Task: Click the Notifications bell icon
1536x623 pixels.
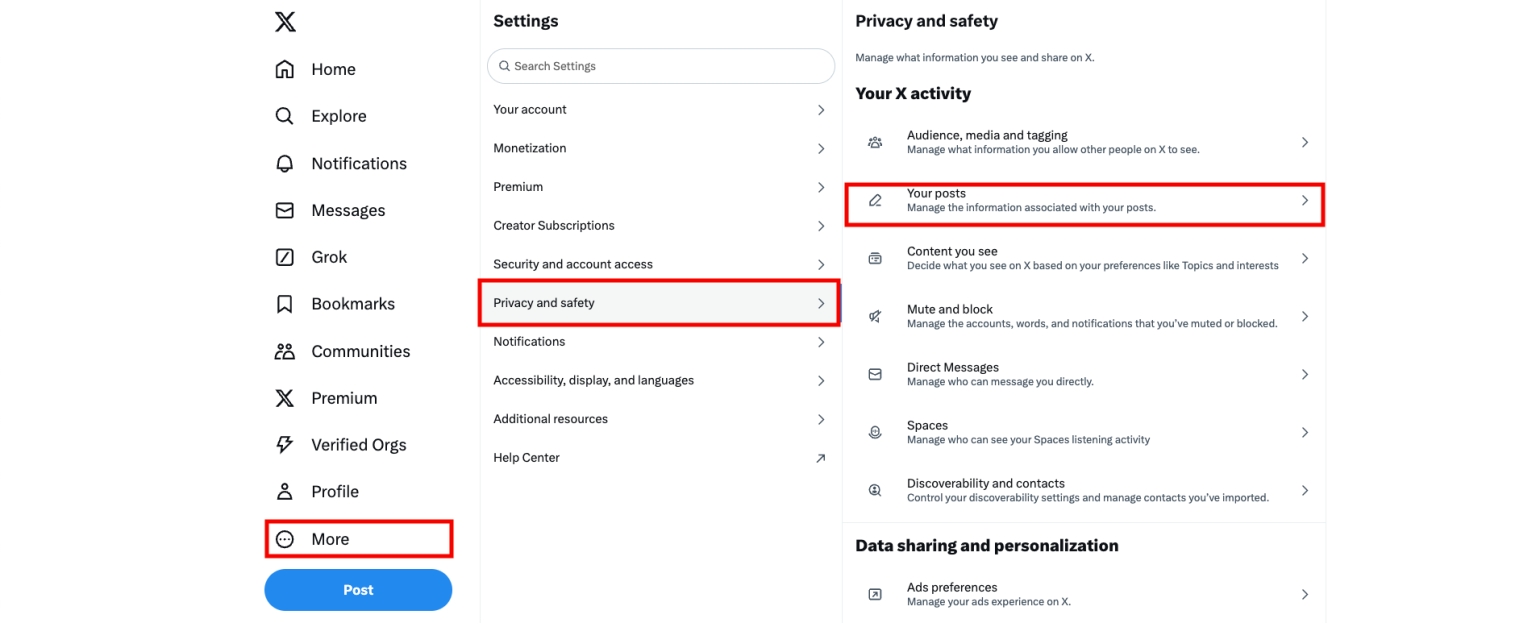Action: 285,163
